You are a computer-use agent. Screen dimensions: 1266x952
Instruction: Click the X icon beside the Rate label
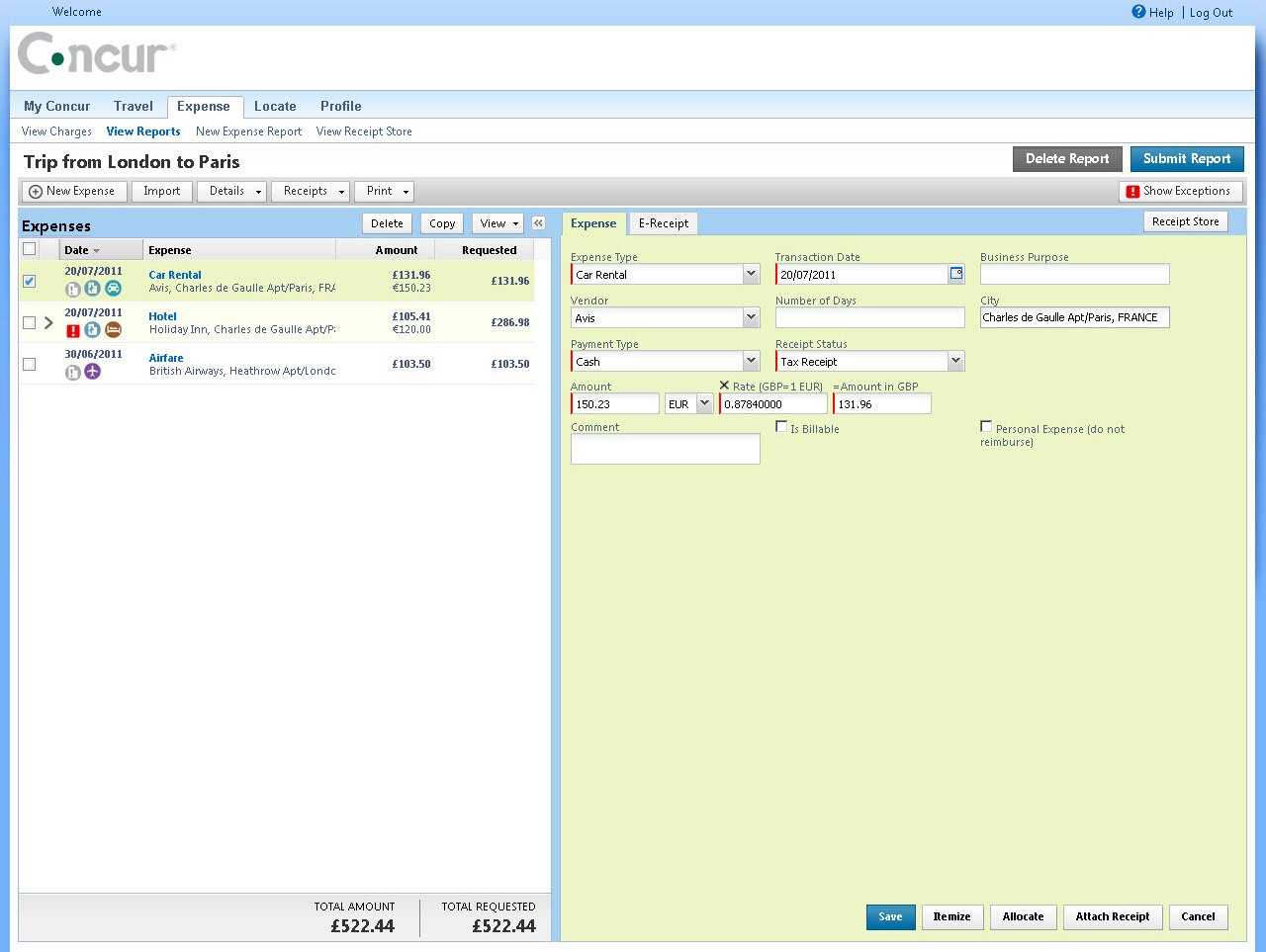click(x=724, y=386)
